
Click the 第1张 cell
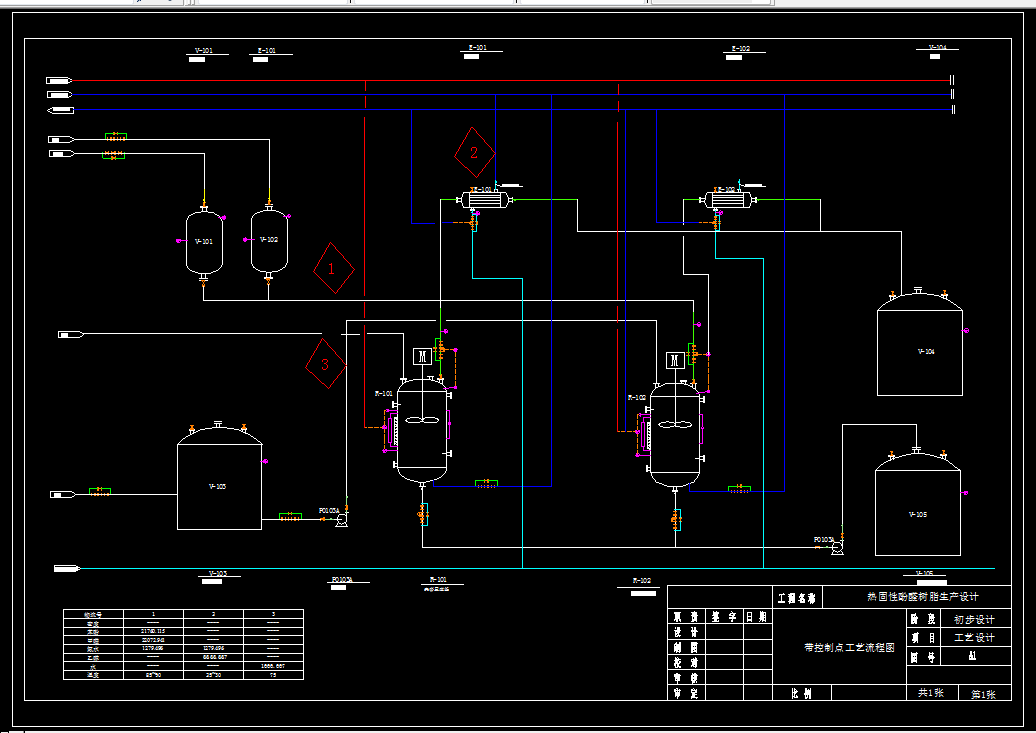(x=984, y=693)
